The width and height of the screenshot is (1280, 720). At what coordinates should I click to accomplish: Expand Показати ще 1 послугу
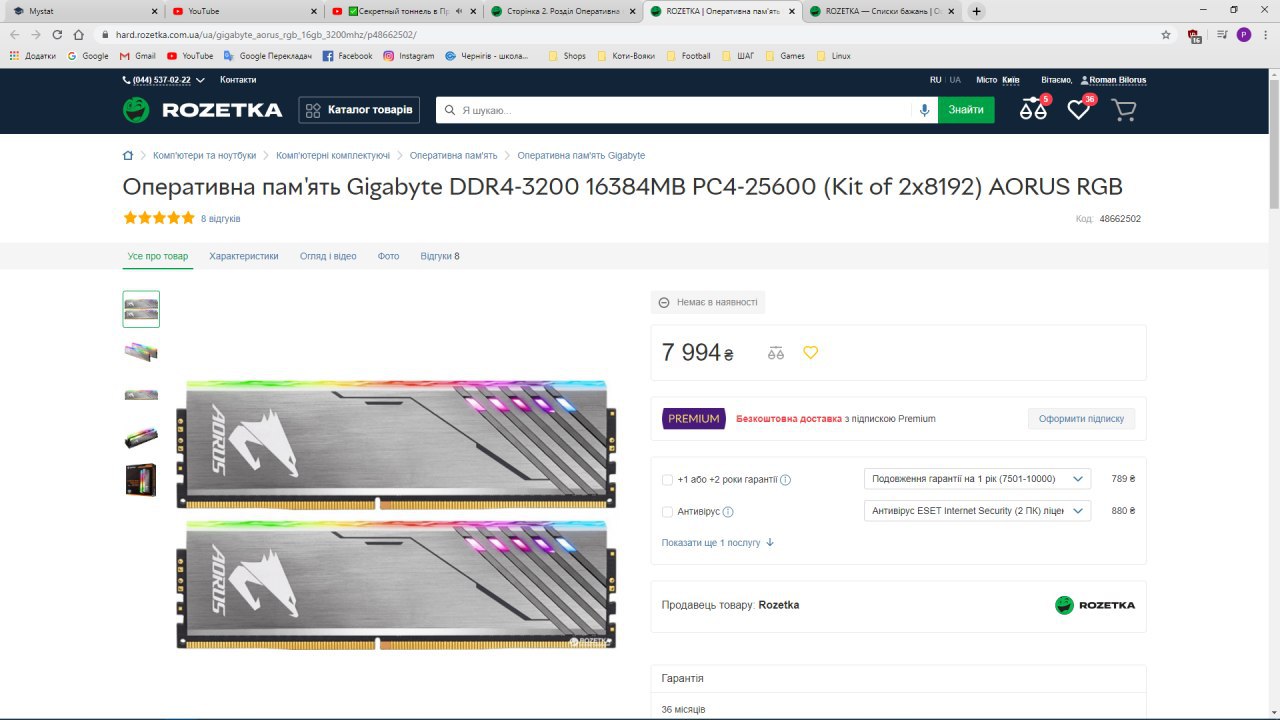(718, 543)
